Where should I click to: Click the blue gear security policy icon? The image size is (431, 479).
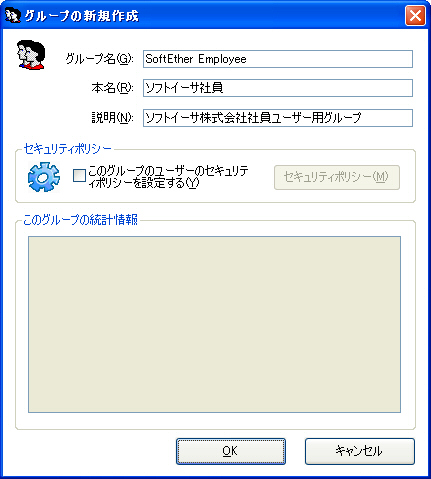click(44, 177)
